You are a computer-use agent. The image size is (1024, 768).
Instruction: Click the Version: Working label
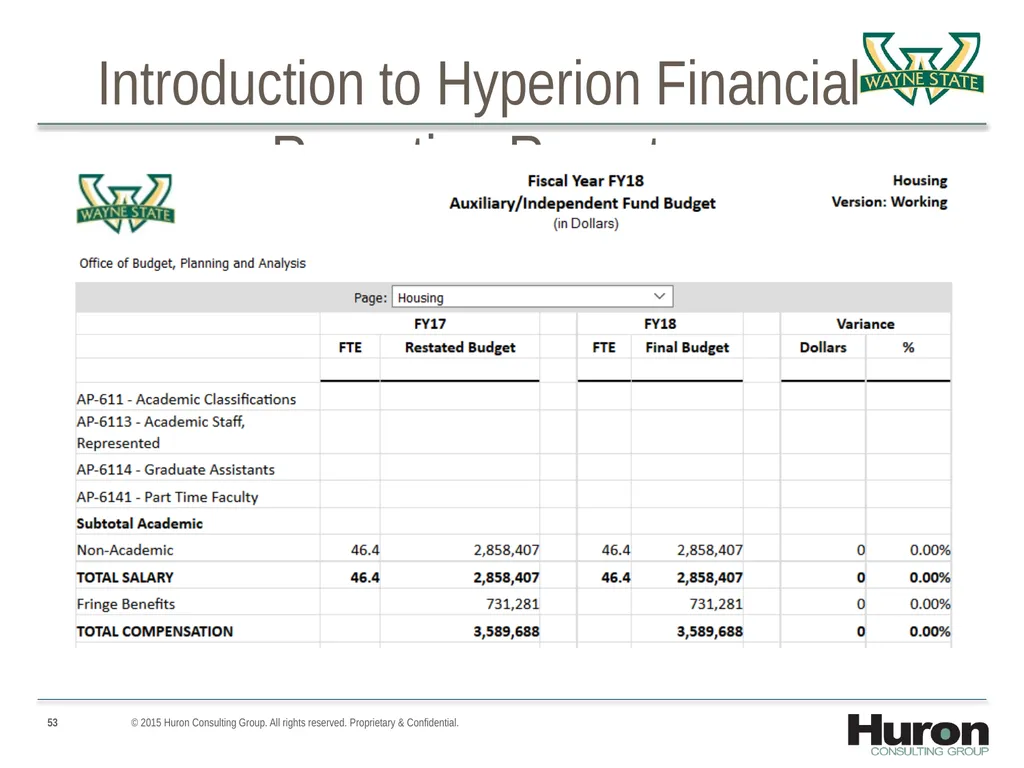(x=889, y=202)
